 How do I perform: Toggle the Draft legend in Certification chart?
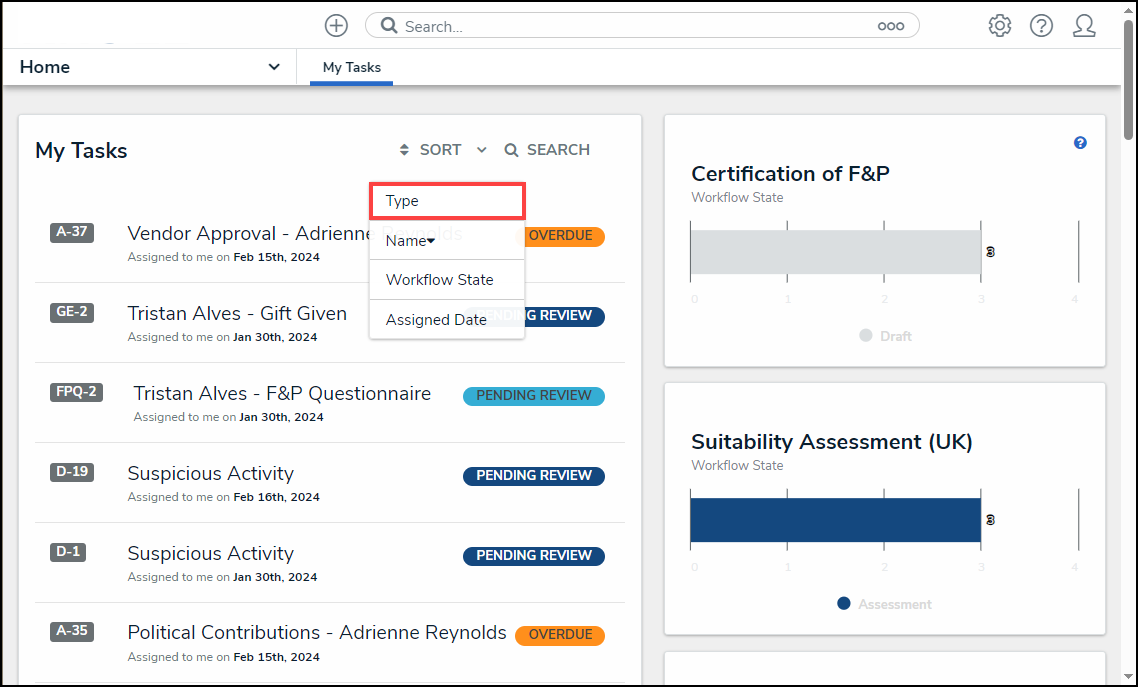coord(885,336)
